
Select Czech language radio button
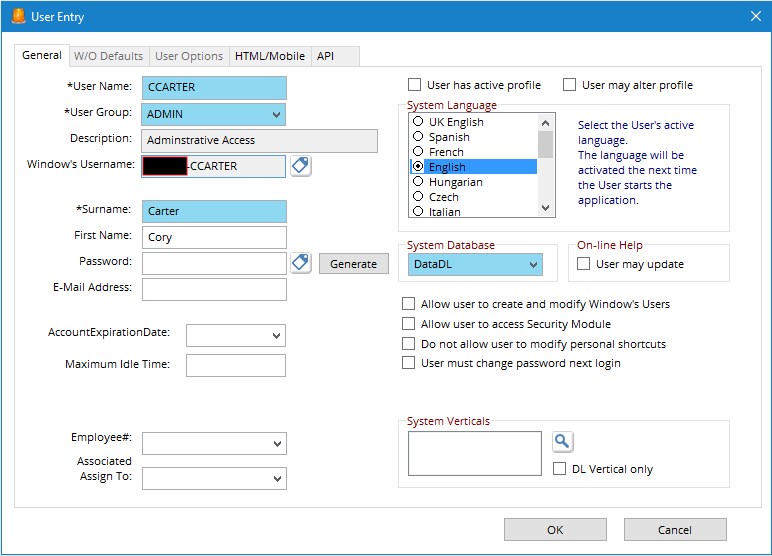pos(418,196)
